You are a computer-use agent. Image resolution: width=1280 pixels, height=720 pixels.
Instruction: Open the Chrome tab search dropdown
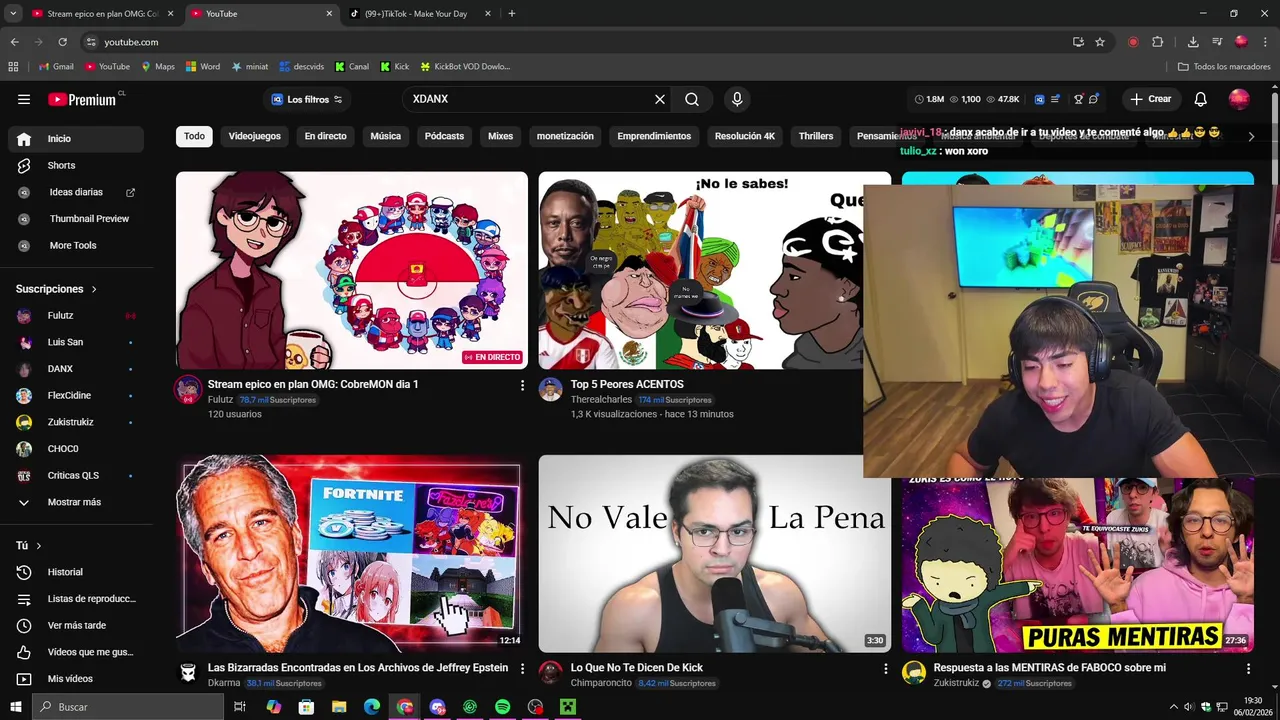pyautogui.click(x=13, y=14)
